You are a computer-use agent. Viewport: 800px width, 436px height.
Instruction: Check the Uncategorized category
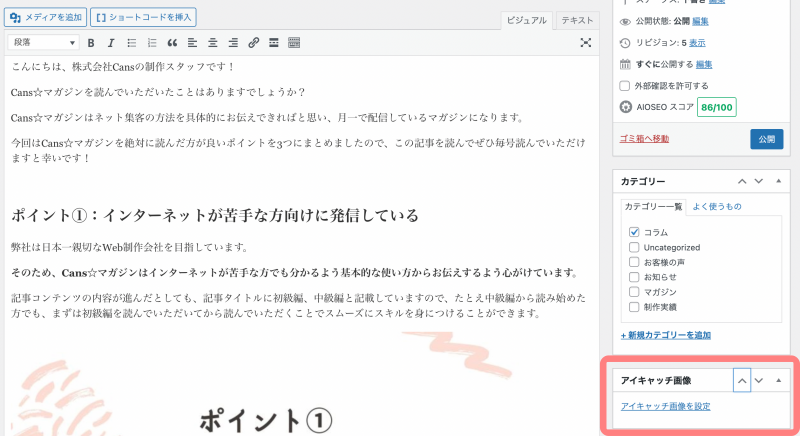(634, 247)
